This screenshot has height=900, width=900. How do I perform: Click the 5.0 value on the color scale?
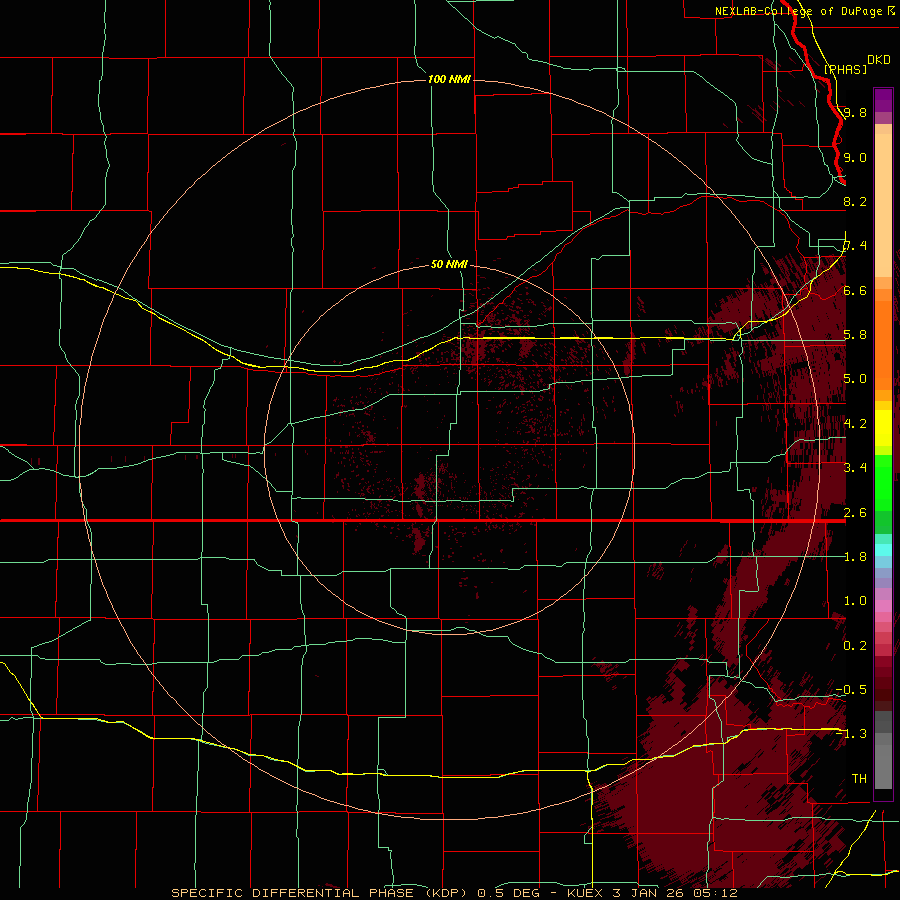click(855, 379)
